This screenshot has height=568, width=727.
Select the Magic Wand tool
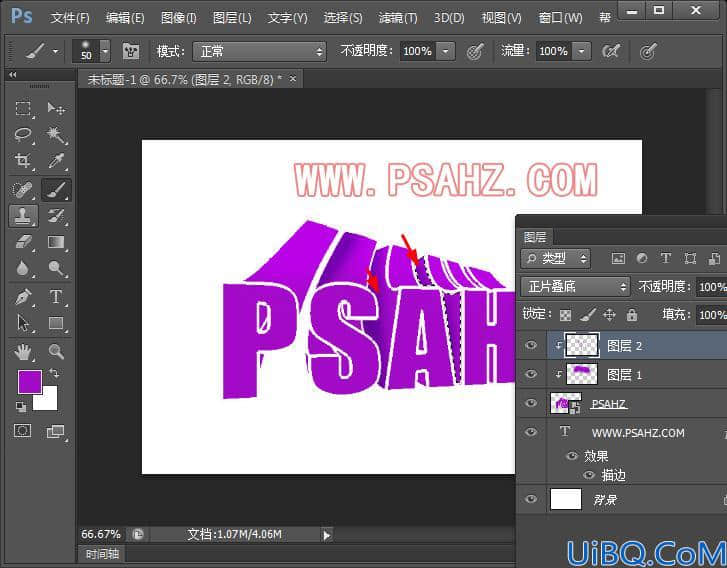[56, 134]
